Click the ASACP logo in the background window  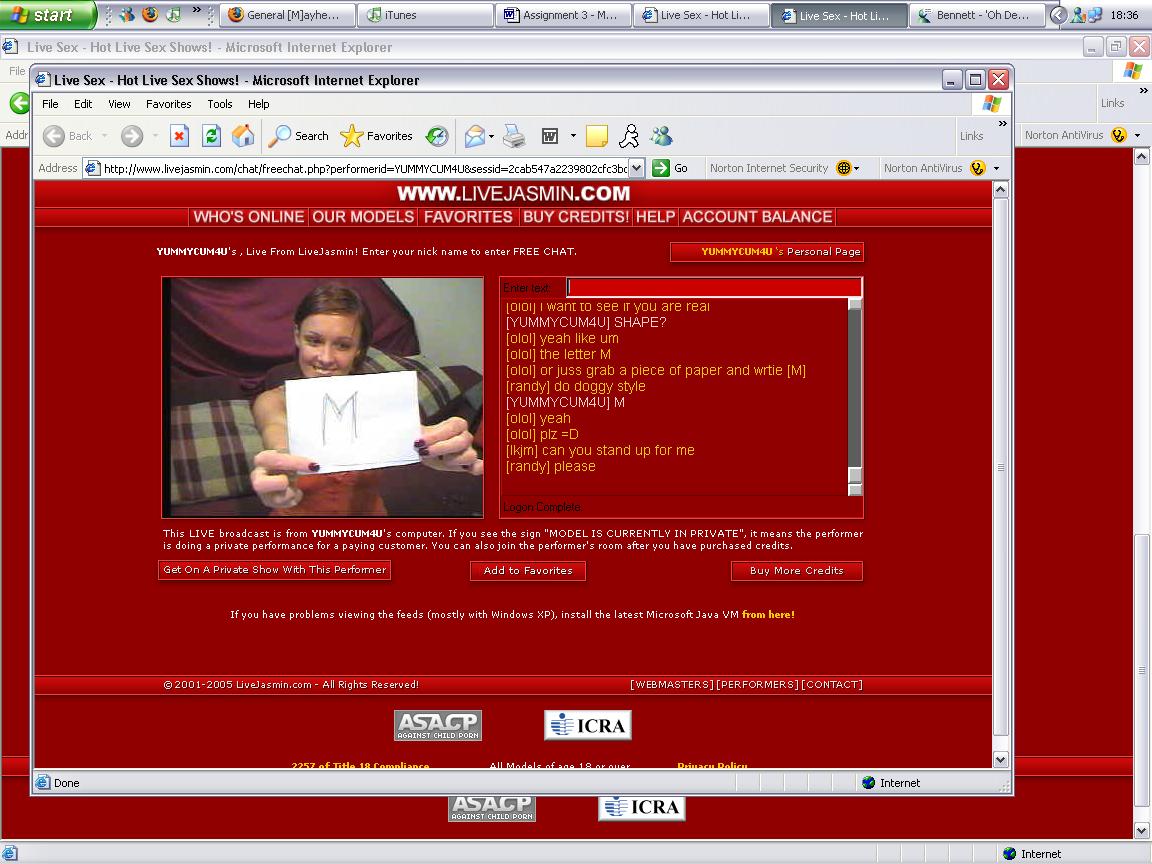(x=492, y=808)
